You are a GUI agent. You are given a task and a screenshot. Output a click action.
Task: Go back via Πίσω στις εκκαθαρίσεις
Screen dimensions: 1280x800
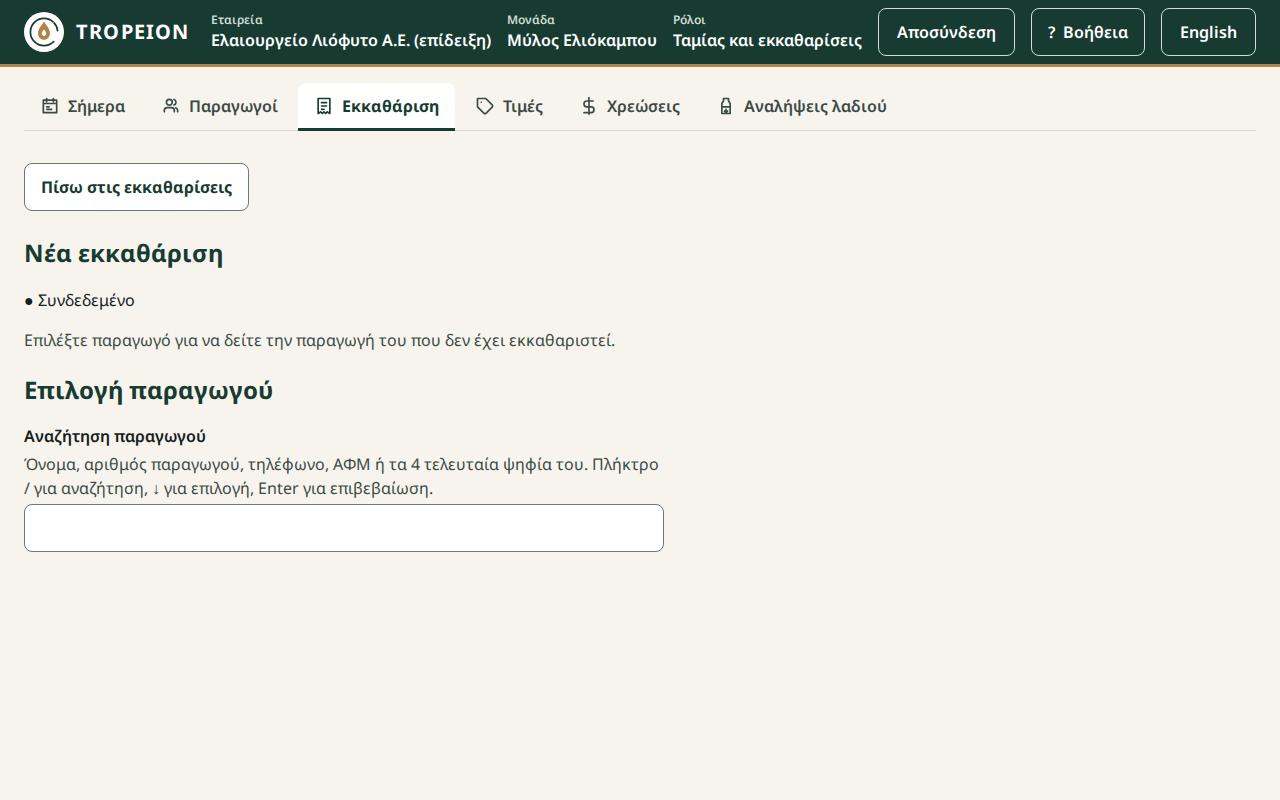(x=136, y=187)
